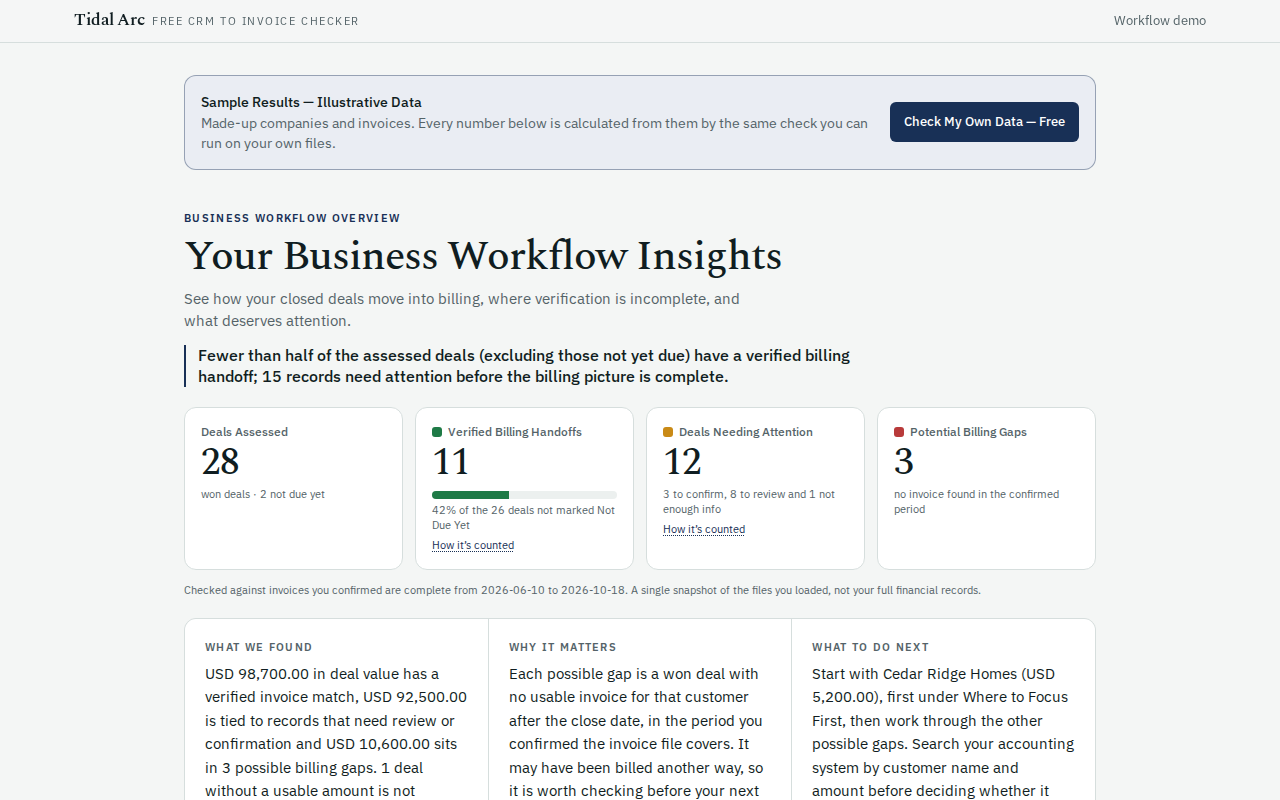
Task: Click the '42% of the 26 deals' caption
Action: coord(524,518)
